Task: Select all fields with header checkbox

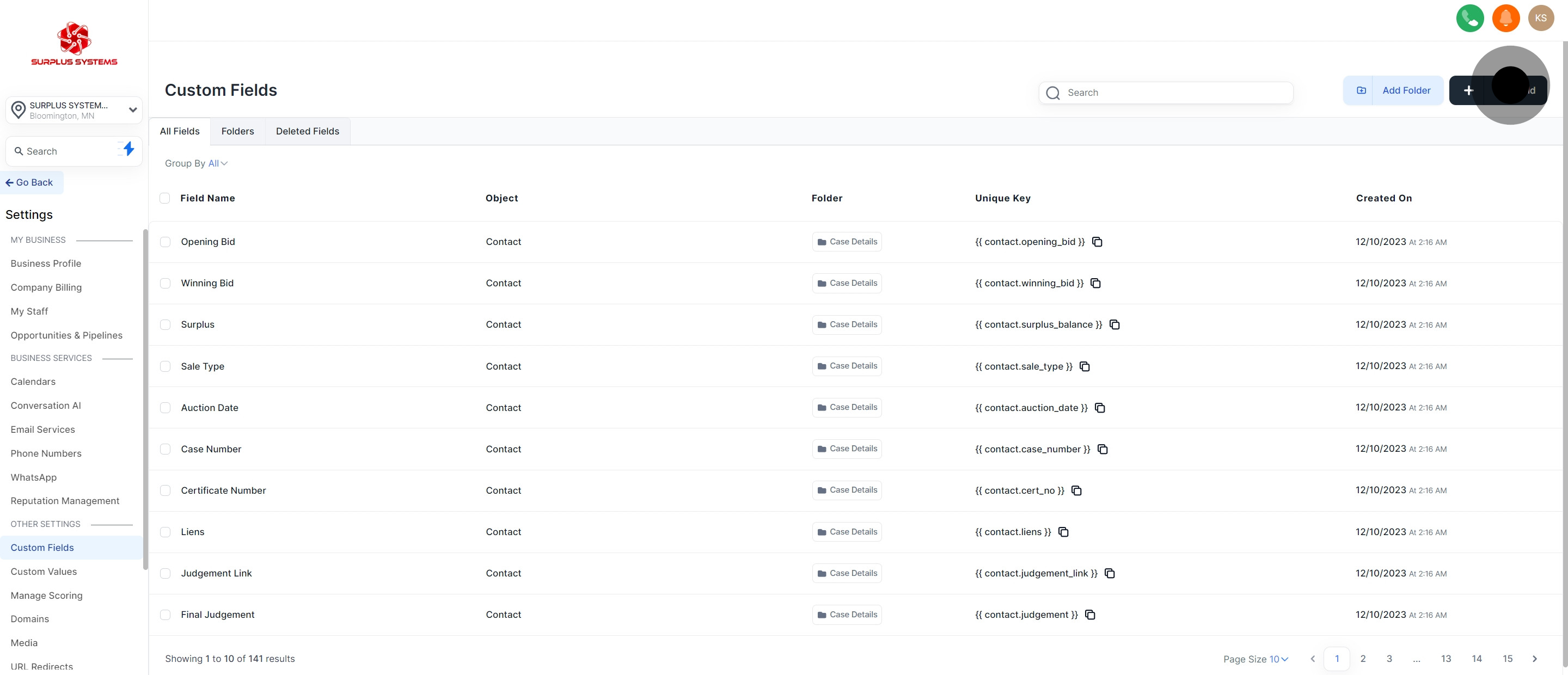Action: click(x=164, y=199)
